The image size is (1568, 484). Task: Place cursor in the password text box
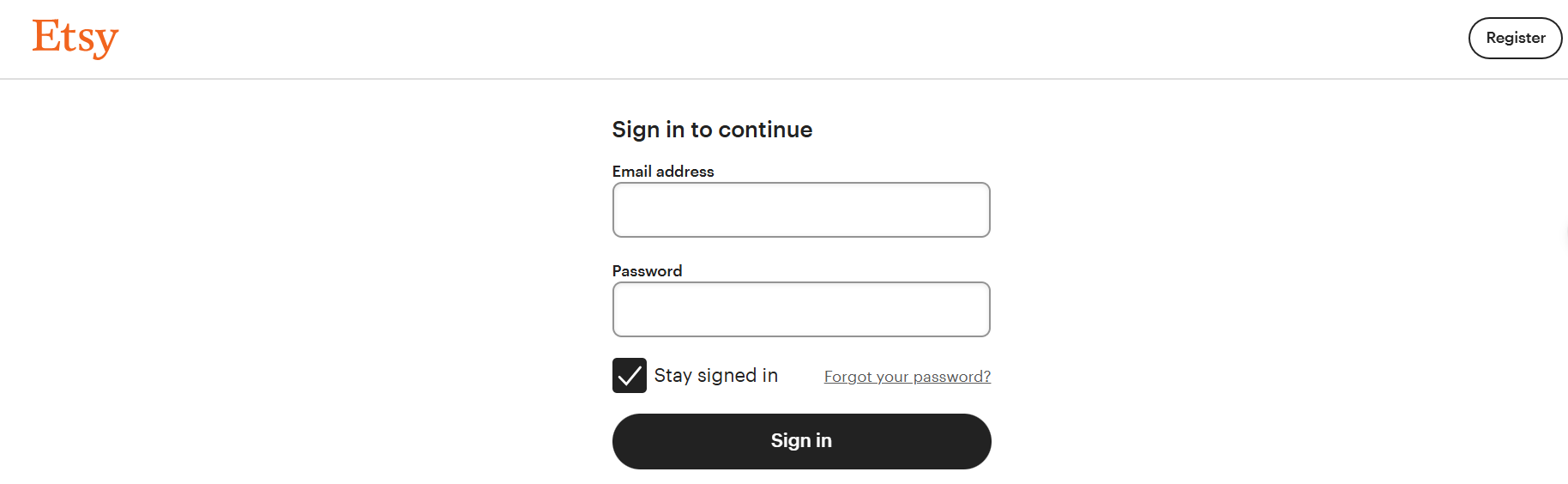tap(801, 310)
